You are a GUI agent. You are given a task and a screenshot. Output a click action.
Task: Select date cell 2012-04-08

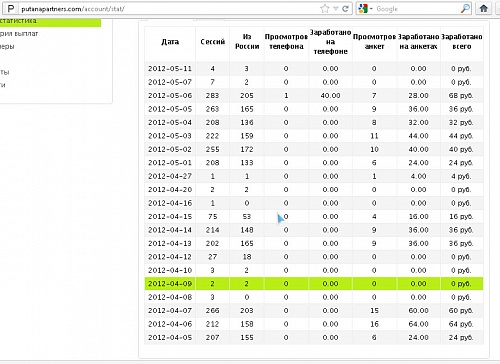click(x=170, y=297)
